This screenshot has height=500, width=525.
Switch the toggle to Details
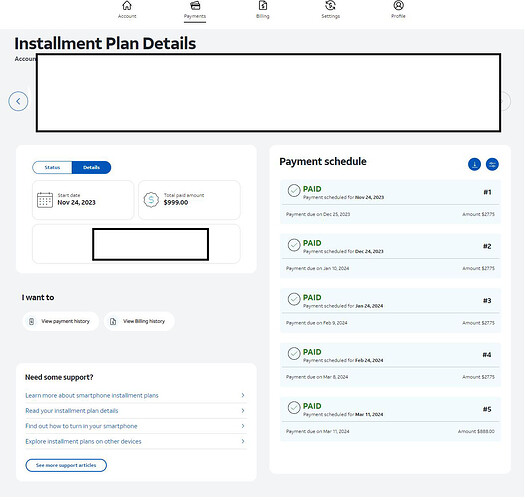(x=91, y=167)
